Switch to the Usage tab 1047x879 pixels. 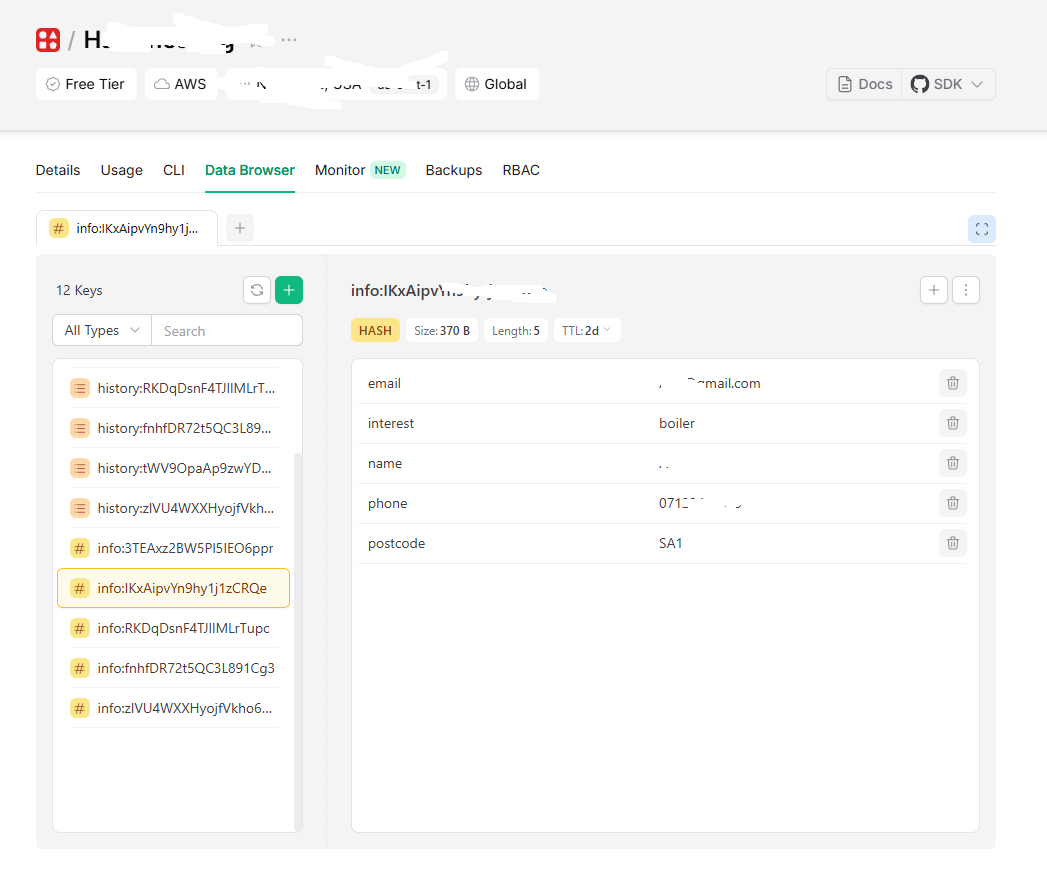(122, 170)
